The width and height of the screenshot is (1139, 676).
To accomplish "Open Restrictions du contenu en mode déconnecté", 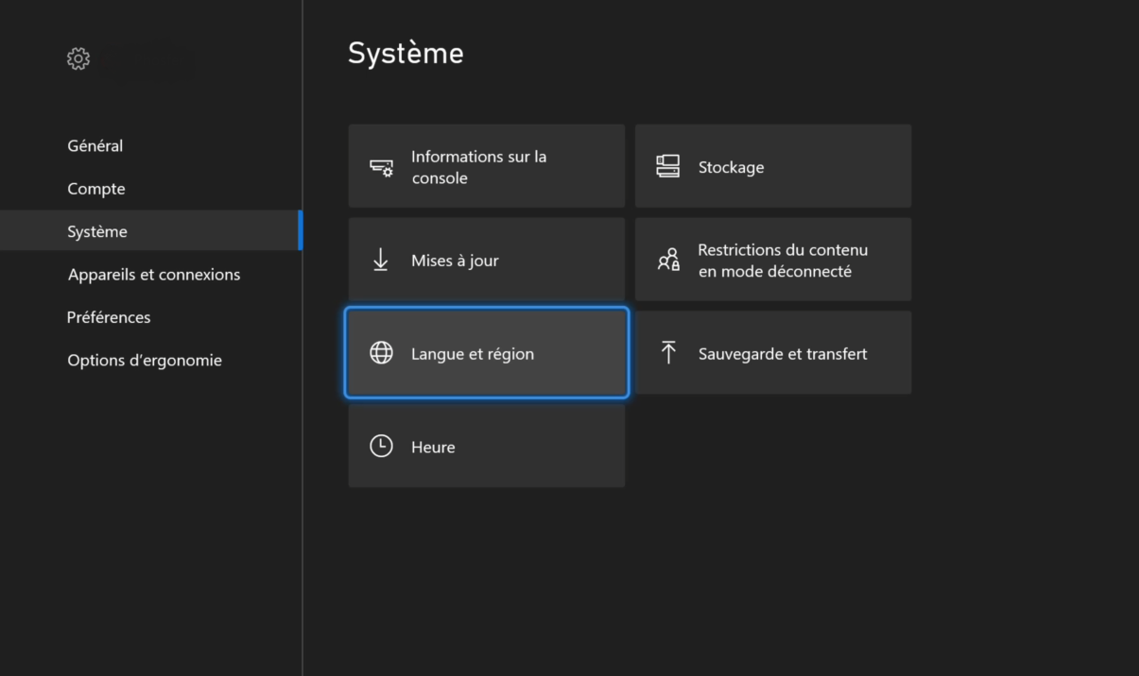I will pyautogui.click(x=773, y=260).
